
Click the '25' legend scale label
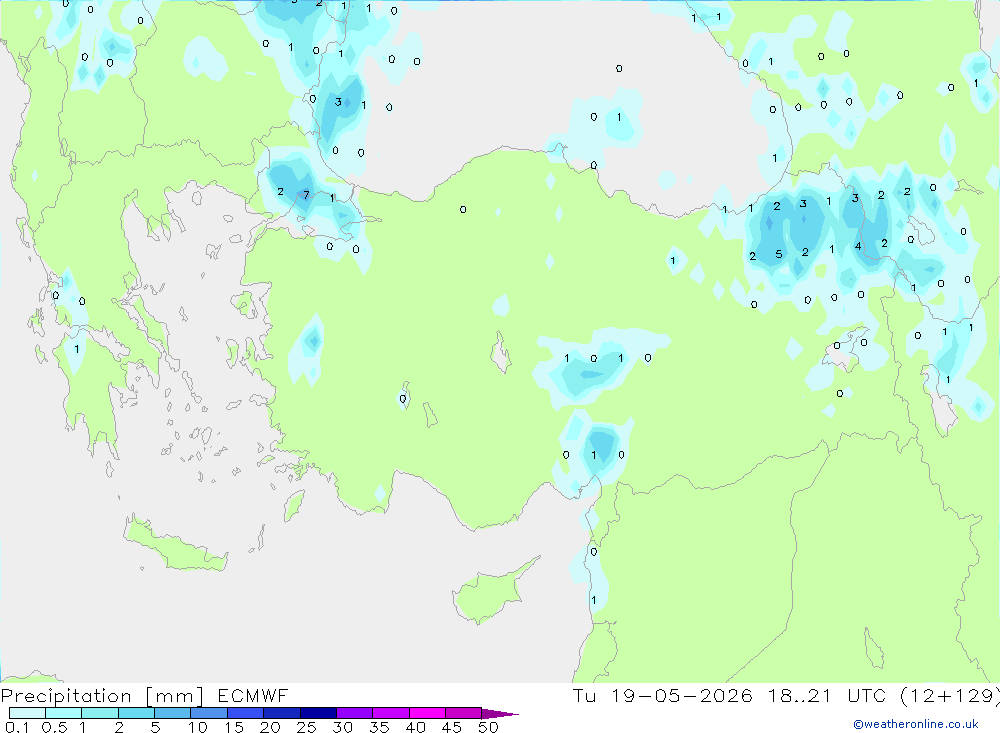[307, 727]
